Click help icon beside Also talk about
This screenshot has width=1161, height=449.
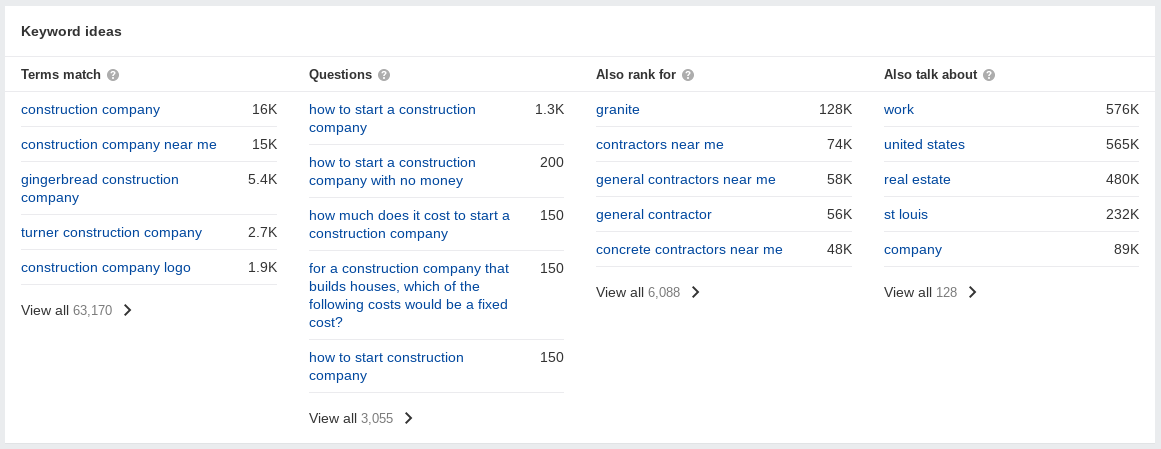989,75
